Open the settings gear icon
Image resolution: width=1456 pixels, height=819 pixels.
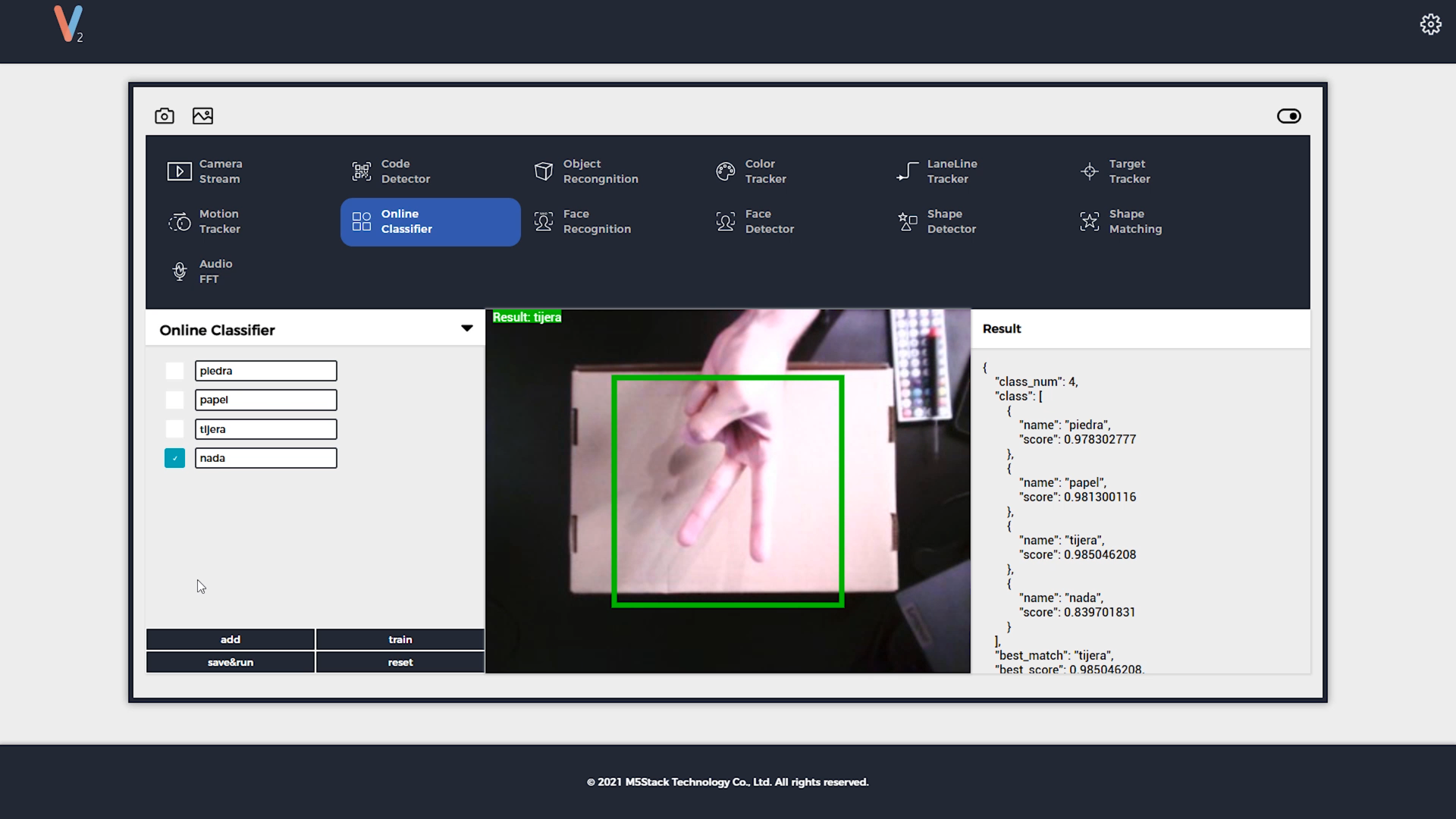[x=1430, y=24]
